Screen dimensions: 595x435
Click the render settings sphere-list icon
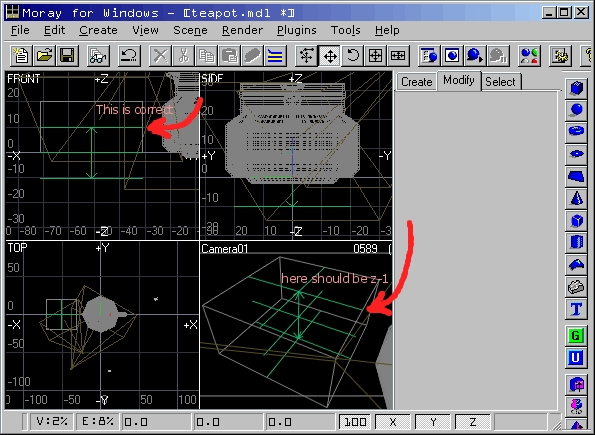click(429, 56)
